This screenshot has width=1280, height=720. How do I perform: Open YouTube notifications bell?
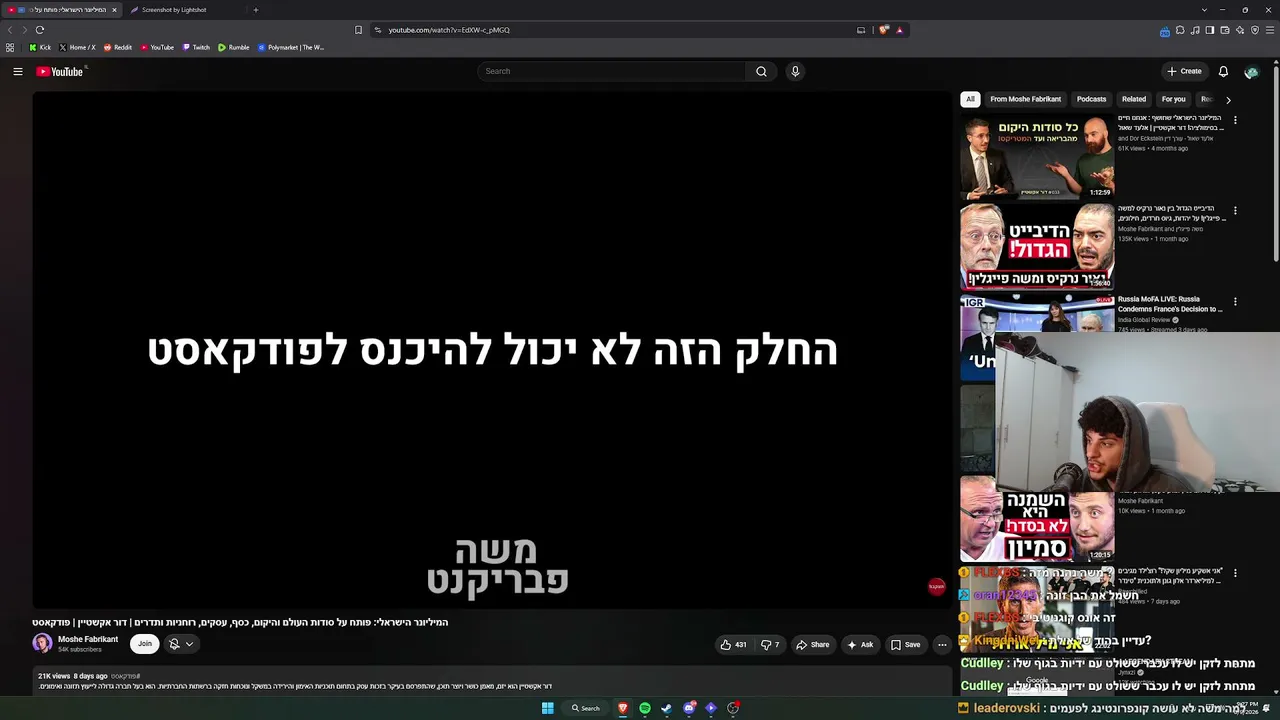pos(1223,71)
